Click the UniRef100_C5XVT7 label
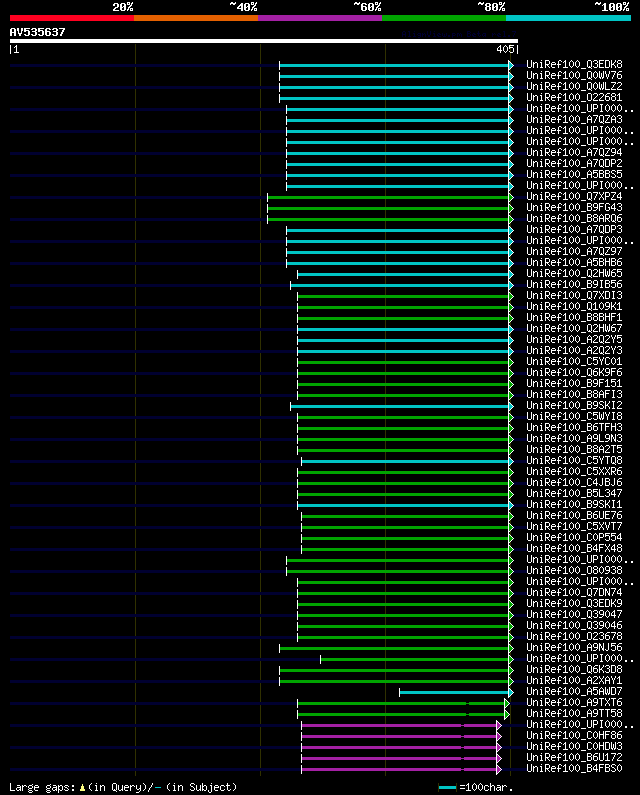 (x=574, y=526)
